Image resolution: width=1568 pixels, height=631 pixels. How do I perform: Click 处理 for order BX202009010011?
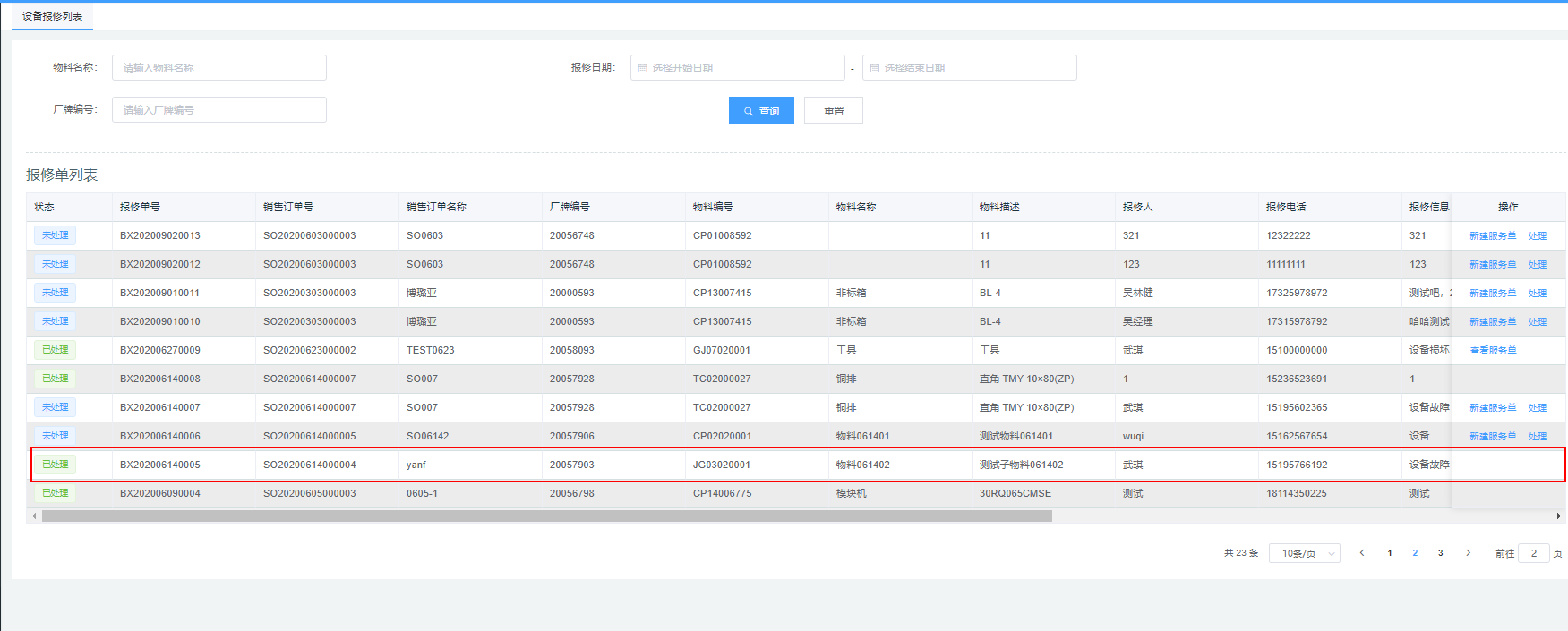tap(1538, 294)
